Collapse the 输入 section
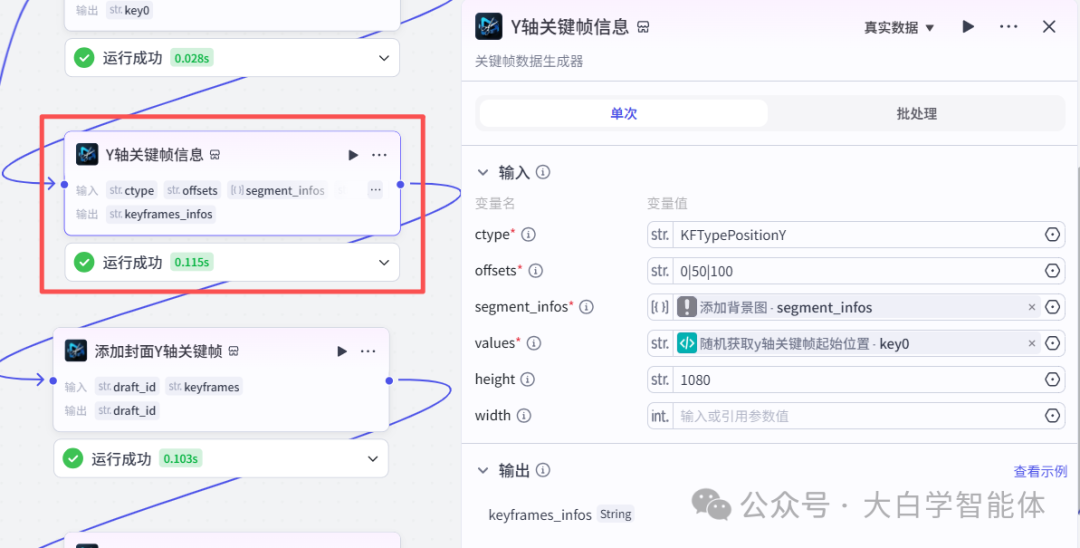1080x548 pixels. (483, 172)
